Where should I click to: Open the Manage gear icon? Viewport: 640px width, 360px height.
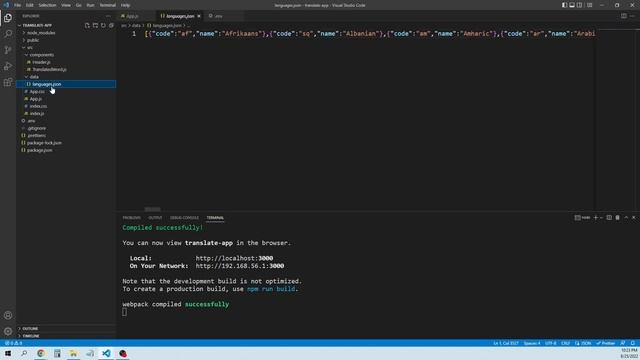8,331
